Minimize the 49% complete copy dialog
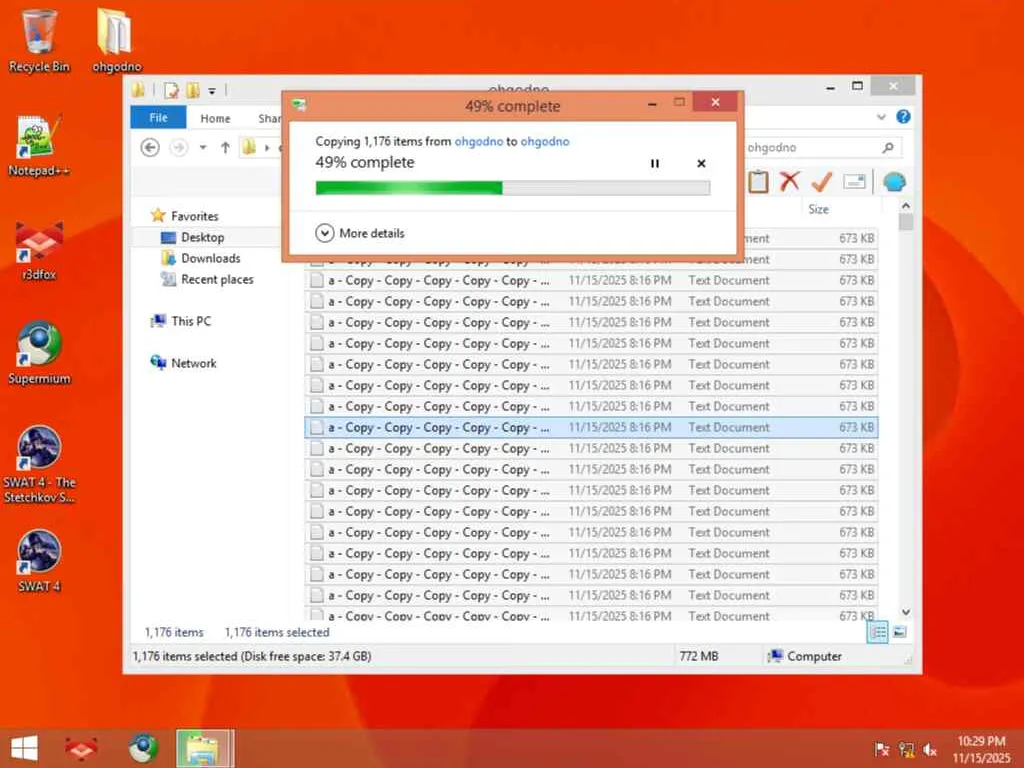1024x768 pixels. (652, 103)
